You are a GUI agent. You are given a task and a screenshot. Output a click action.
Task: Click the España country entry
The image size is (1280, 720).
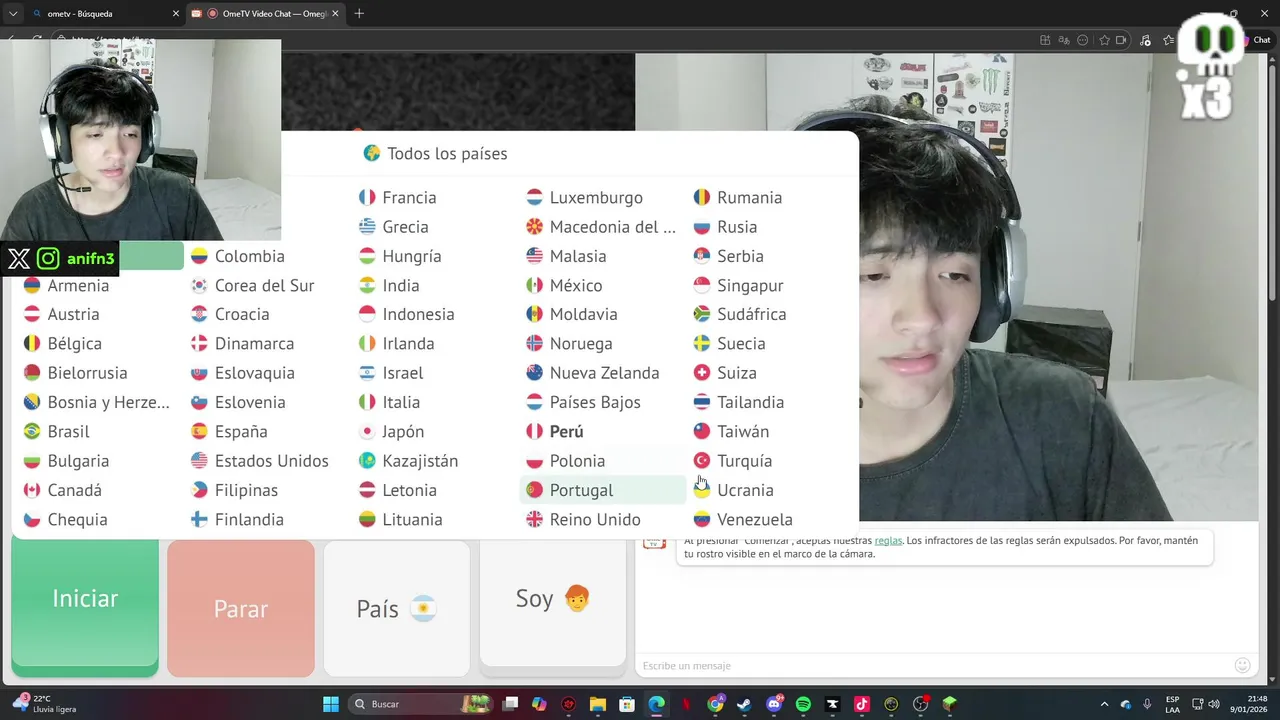point(229,432)
